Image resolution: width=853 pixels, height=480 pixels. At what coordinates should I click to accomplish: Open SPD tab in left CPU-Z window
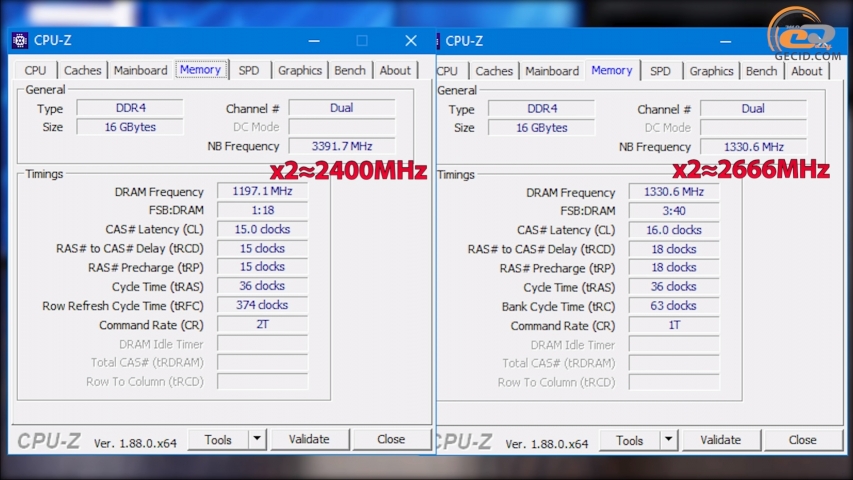(249, 70)
